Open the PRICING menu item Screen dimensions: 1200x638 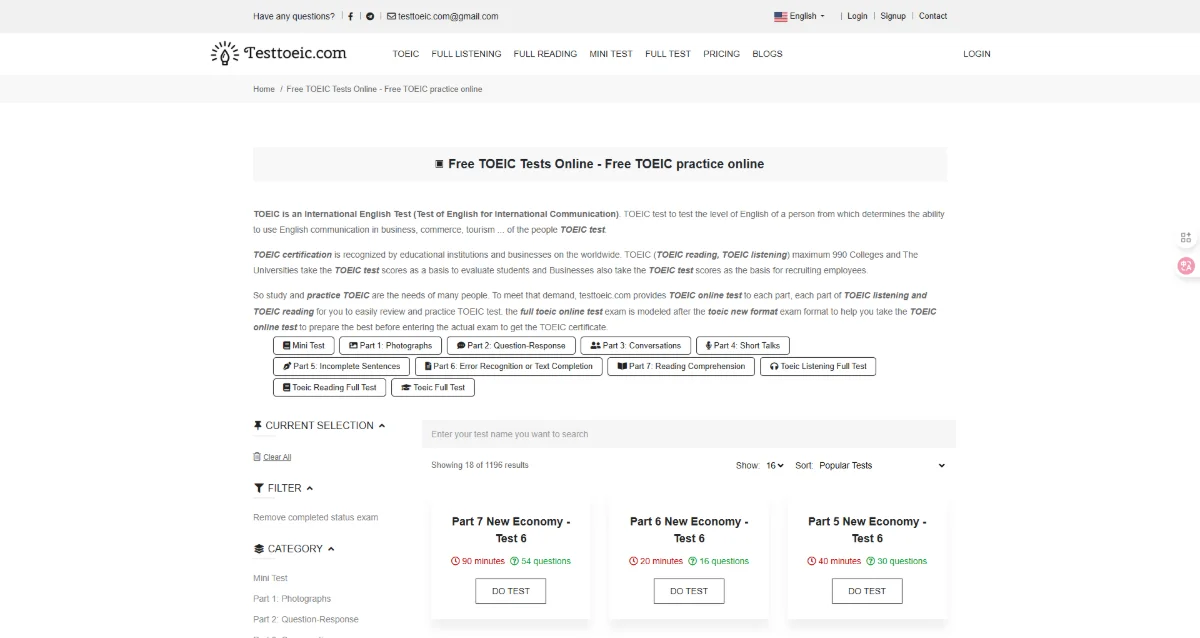coord(721,53)
